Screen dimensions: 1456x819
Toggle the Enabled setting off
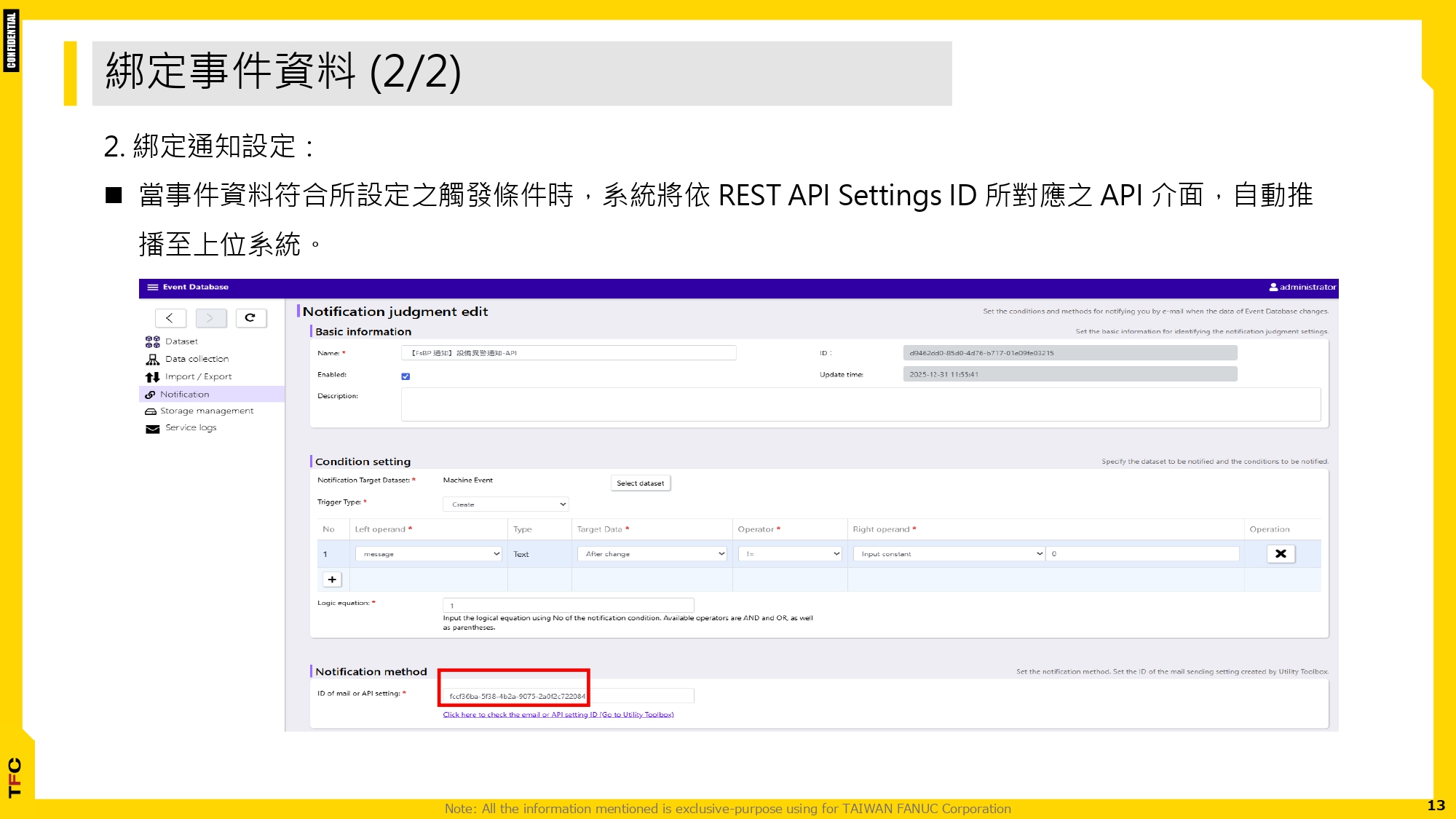tap(406, 376)
